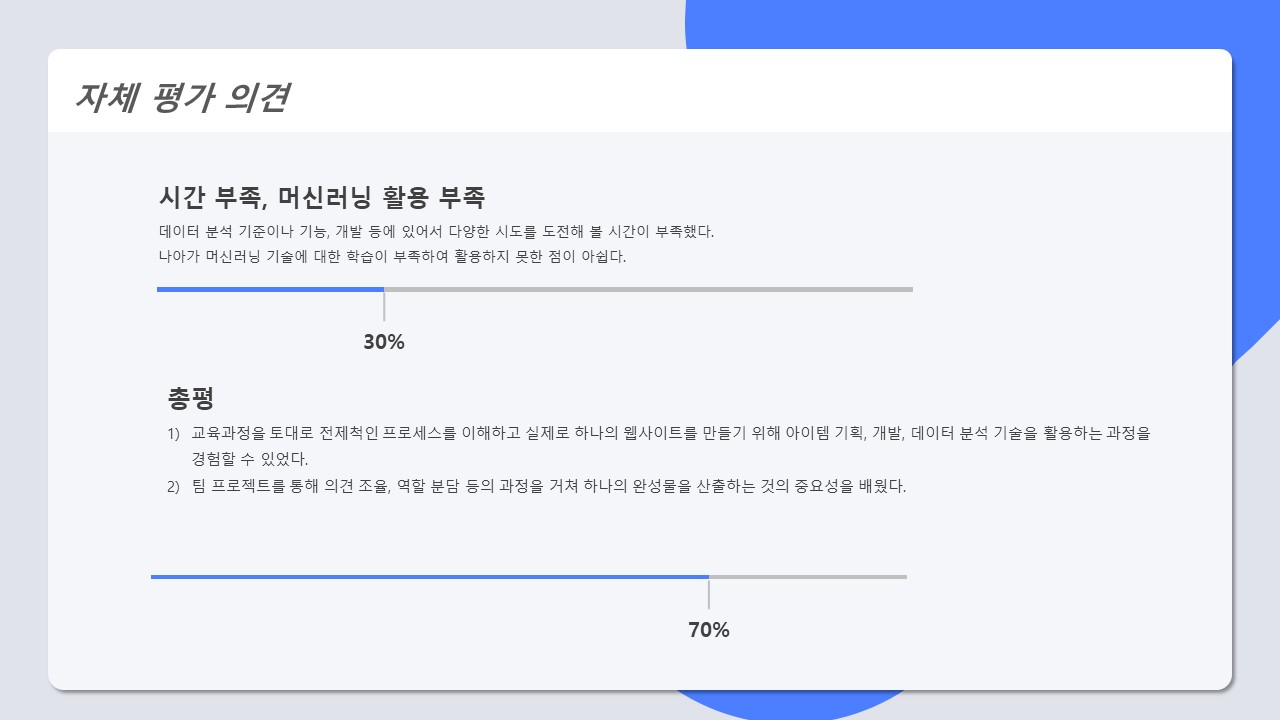
Task: Select the heading 시간 부족, 머신러닝 활용 부족
Action: [x=322, y=197]
